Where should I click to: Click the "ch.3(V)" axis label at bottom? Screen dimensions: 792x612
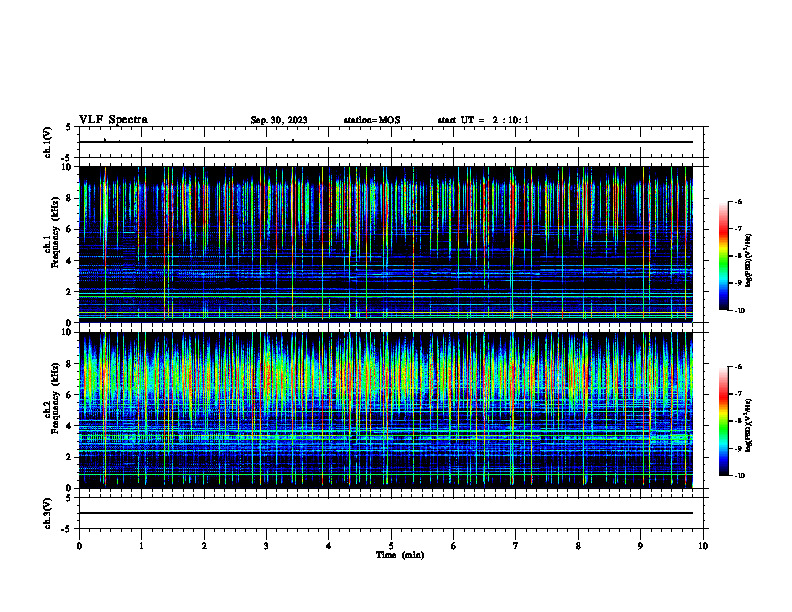tap(48, 513)
